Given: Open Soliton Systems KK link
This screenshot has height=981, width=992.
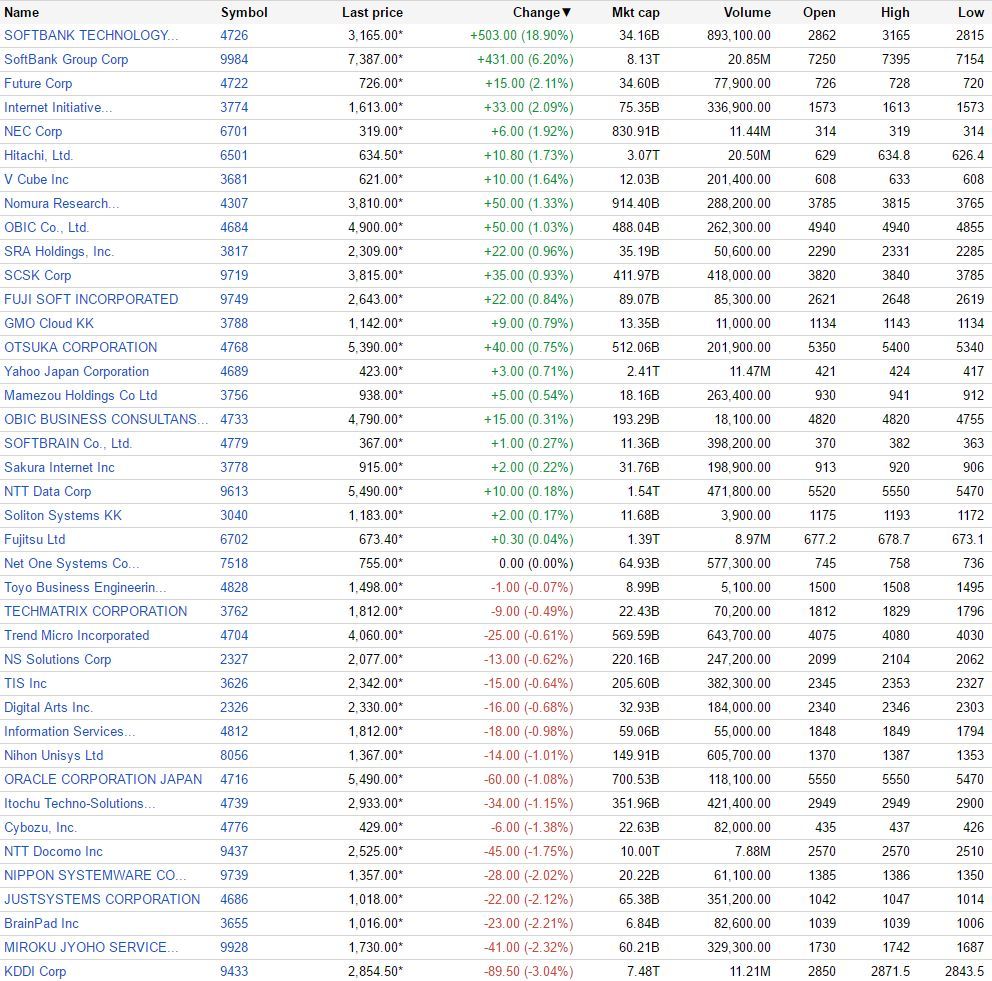Looking at the screenshot, I should click(x=63, y=515).
